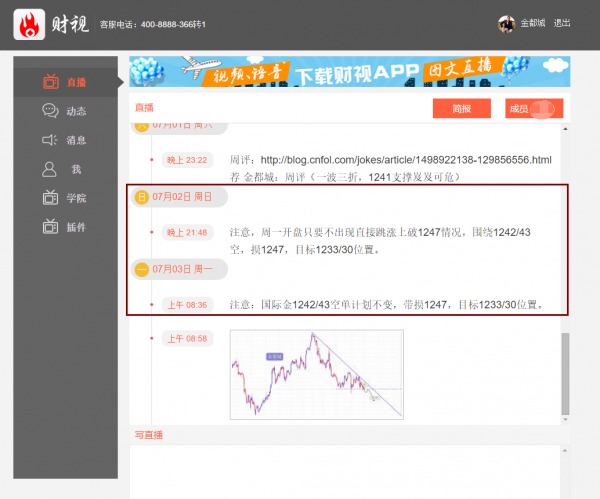Select 消息 megaphone in sidebar
This screenshot has height=499, width=600.
point(65,140)
